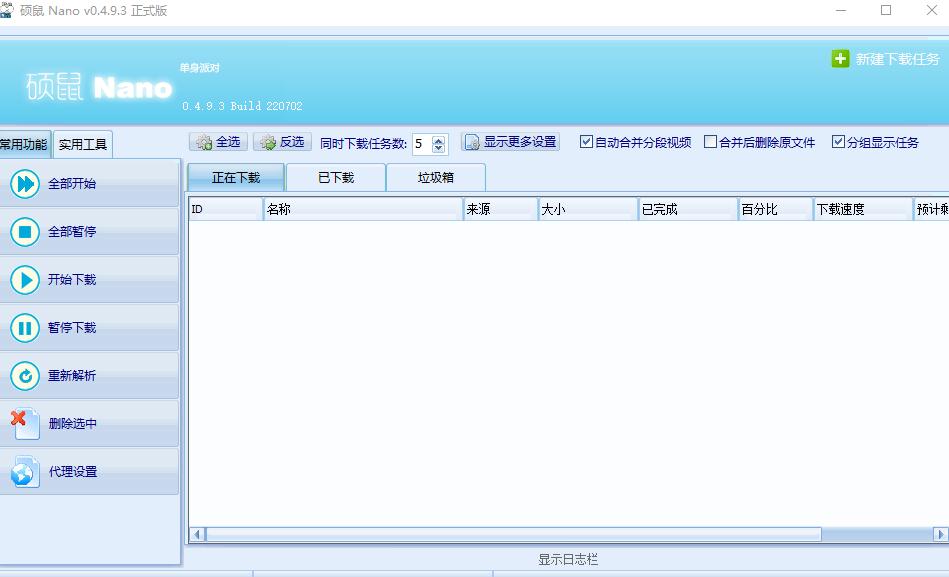Click the 已完成 column header
Viewport: 949px width, 577px height.
688,209
